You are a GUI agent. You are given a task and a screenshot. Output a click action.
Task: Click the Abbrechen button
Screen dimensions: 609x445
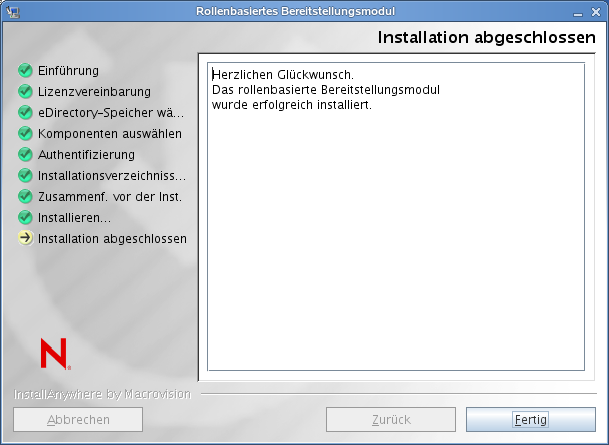coord(78,419)
